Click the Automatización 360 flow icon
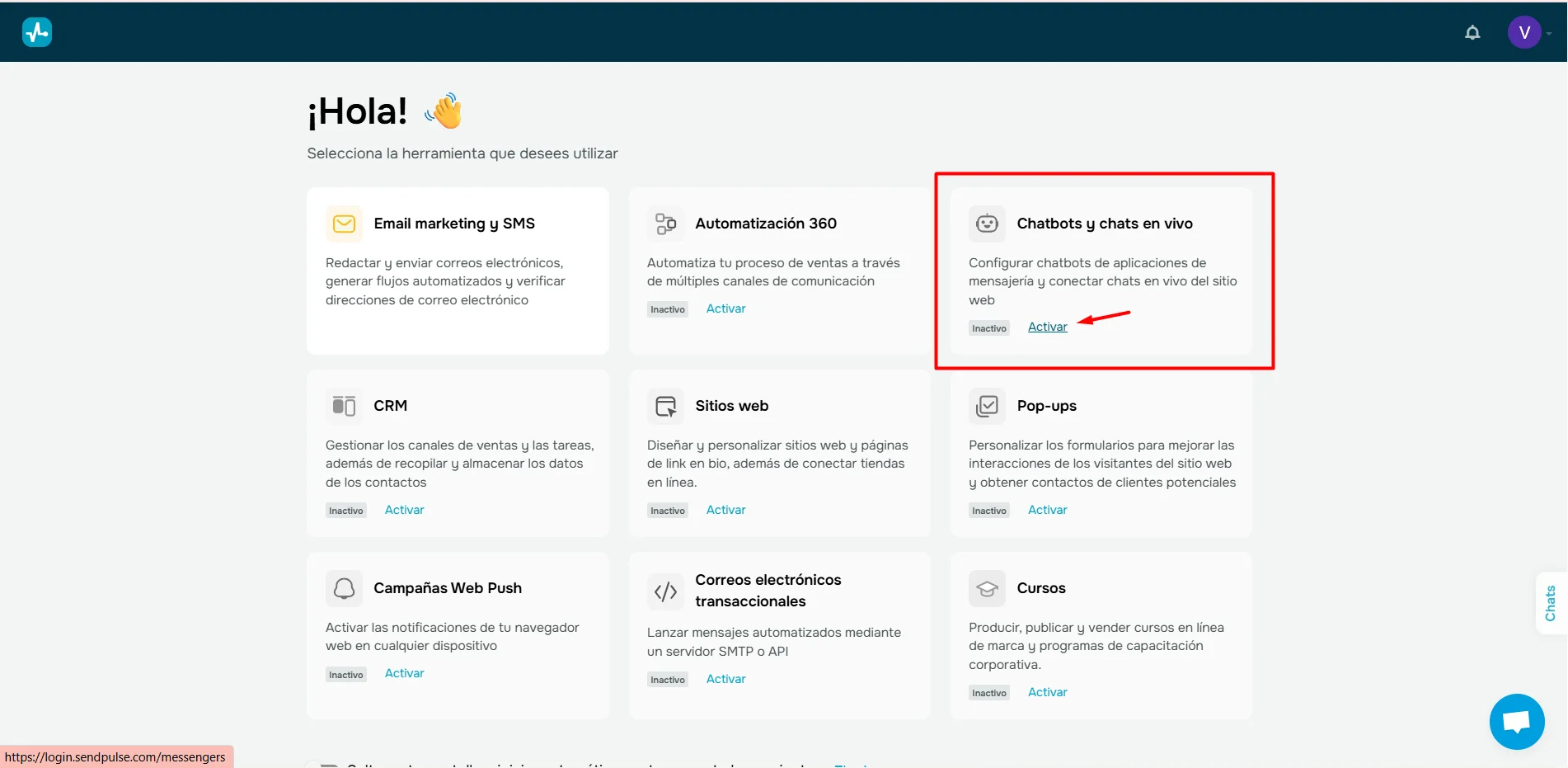This screenshot has width=1568, height=768. point(665,224)
